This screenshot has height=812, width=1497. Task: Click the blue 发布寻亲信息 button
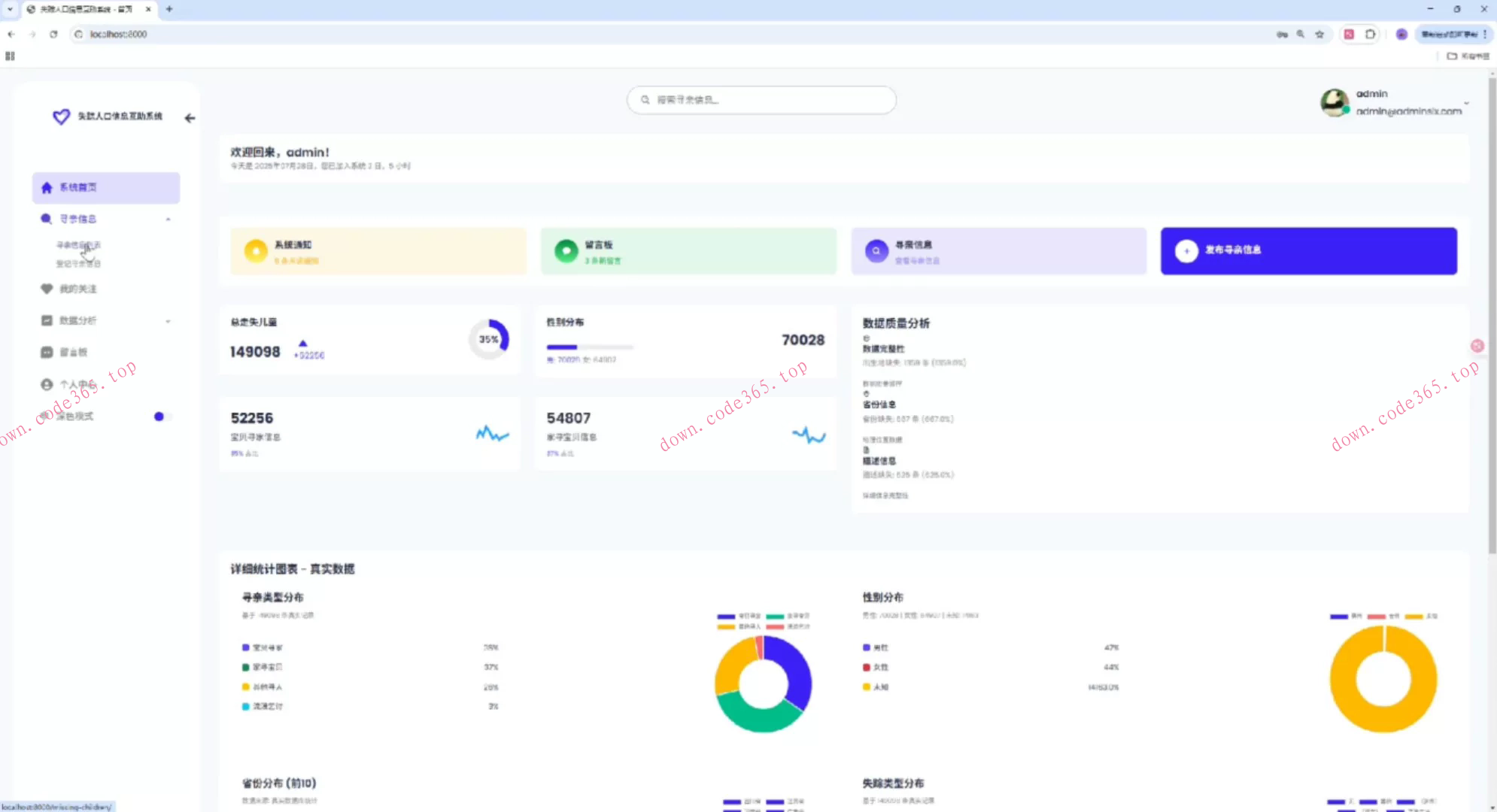[x=1308, y=250]
